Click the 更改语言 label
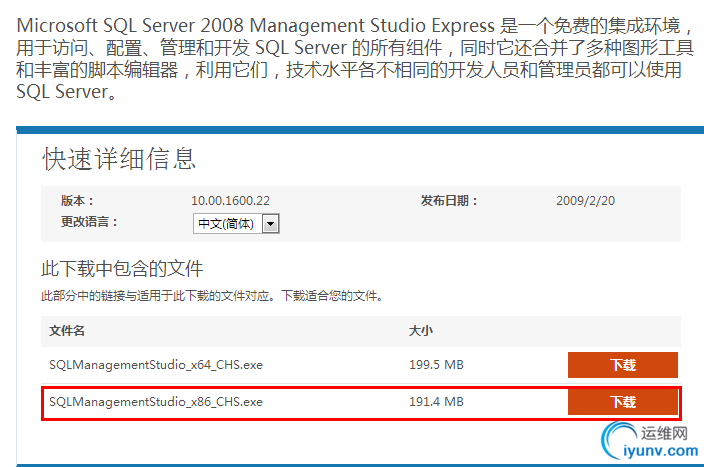Screen dimensions: 704x467 click(x=89, y=222)
